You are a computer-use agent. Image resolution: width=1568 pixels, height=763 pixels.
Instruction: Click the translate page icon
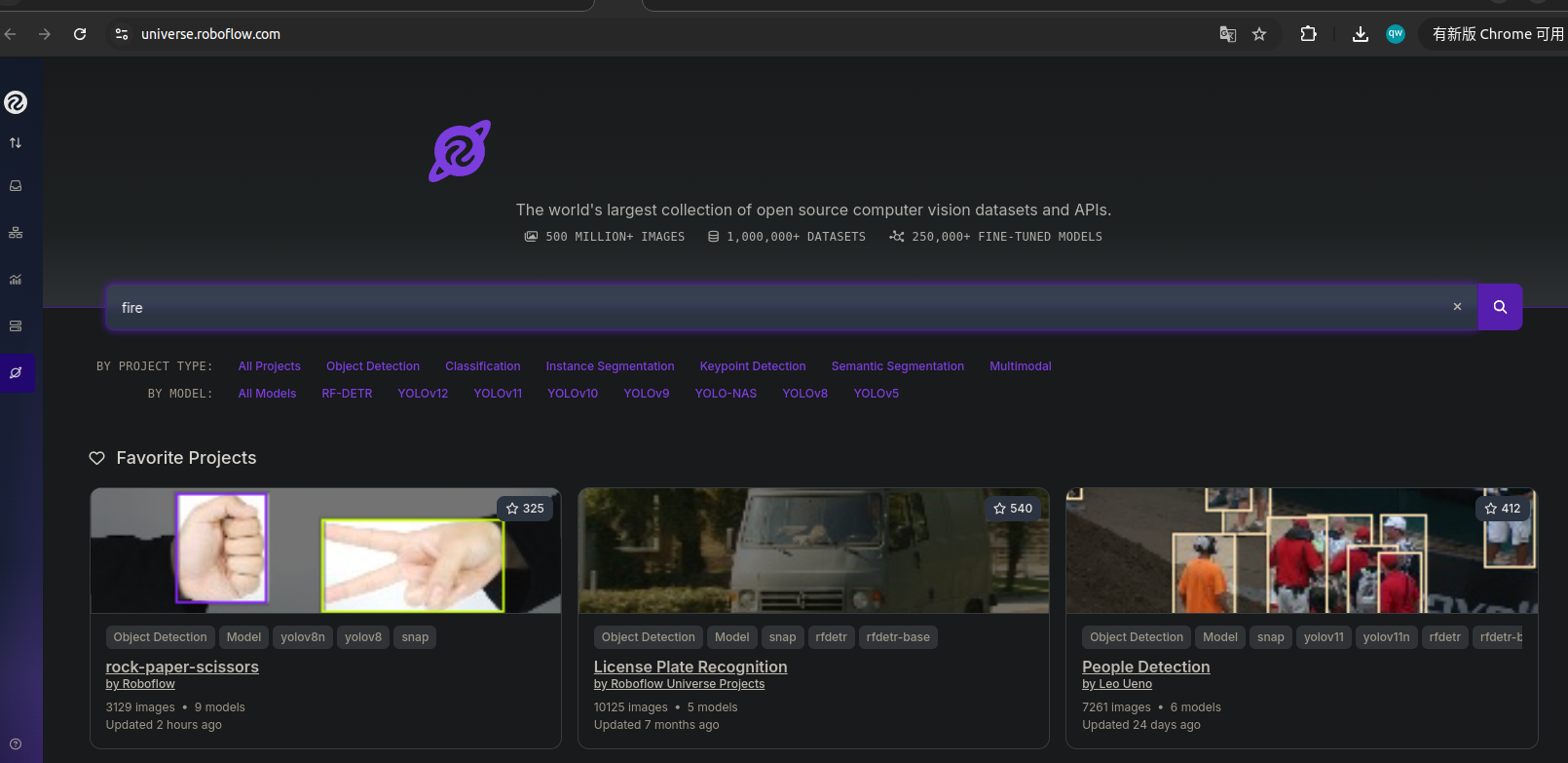coord(1228,34)
